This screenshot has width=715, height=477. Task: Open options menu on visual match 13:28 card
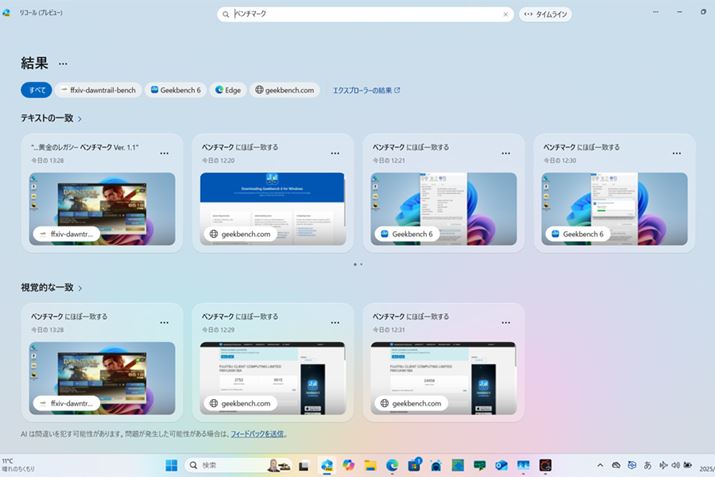[x=164, y=322]
